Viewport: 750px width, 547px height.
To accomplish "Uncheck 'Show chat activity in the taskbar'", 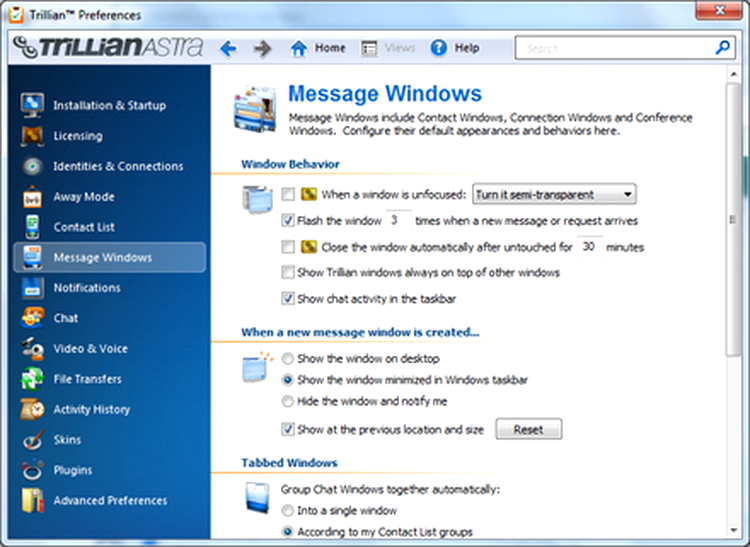I will [x=288, y=299].
